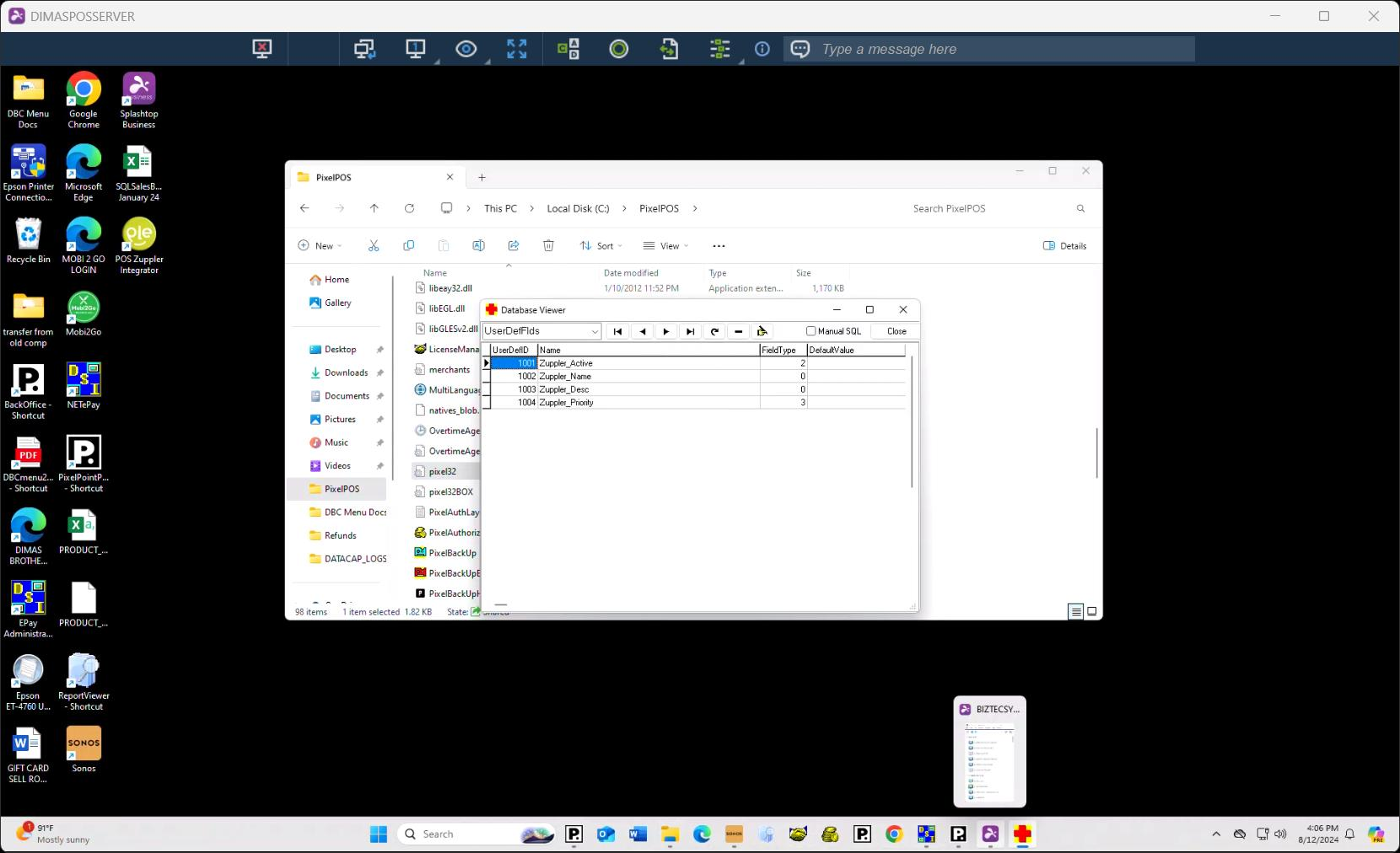Image resolution: width=1400 pixels, height=853 pixels.
Task: Open the UserDefFlds table dropdown
Action: (595, 331)
